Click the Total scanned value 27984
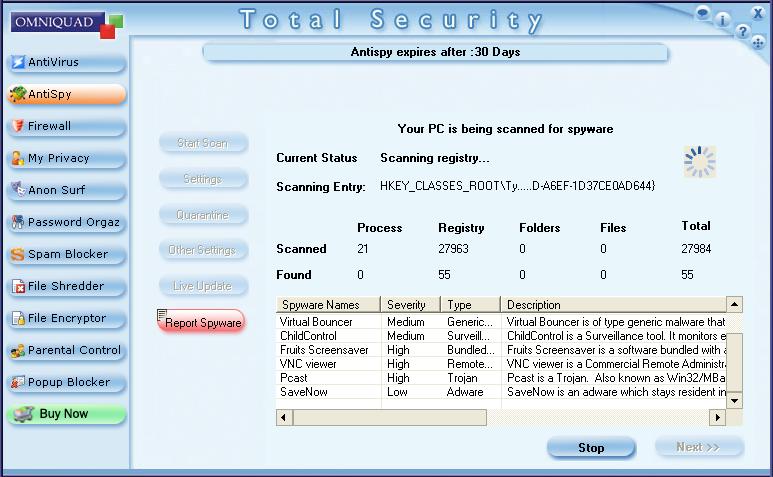The height and width of the screenshot is (477, 773). coord(696,249)
